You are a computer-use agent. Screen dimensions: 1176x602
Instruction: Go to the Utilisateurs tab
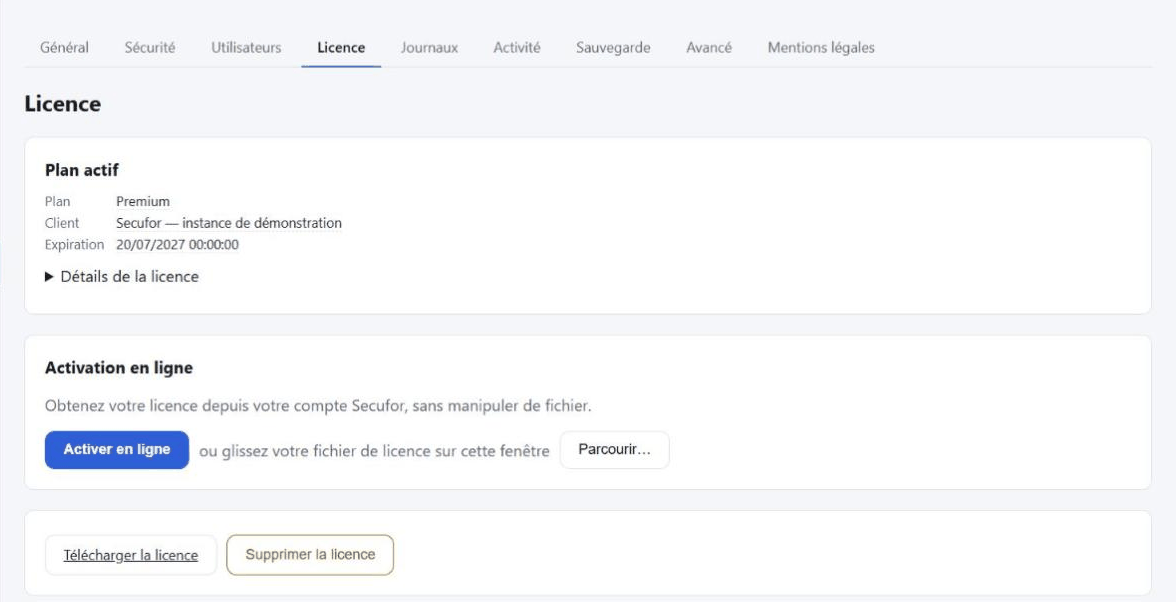point(246,47)
